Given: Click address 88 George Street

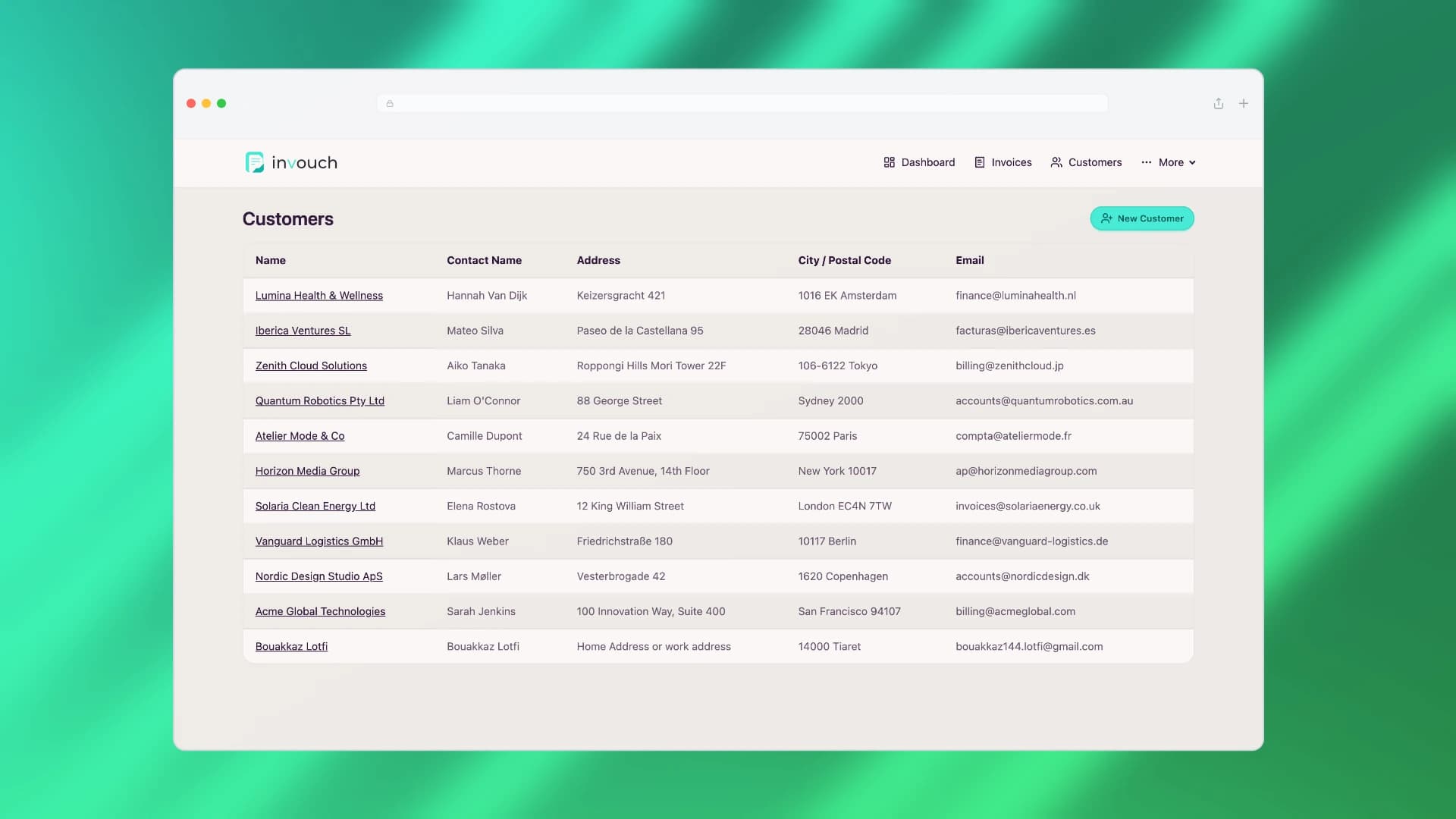Looking at the screenshot, I should pyautogui.click(x=620, y=400).
